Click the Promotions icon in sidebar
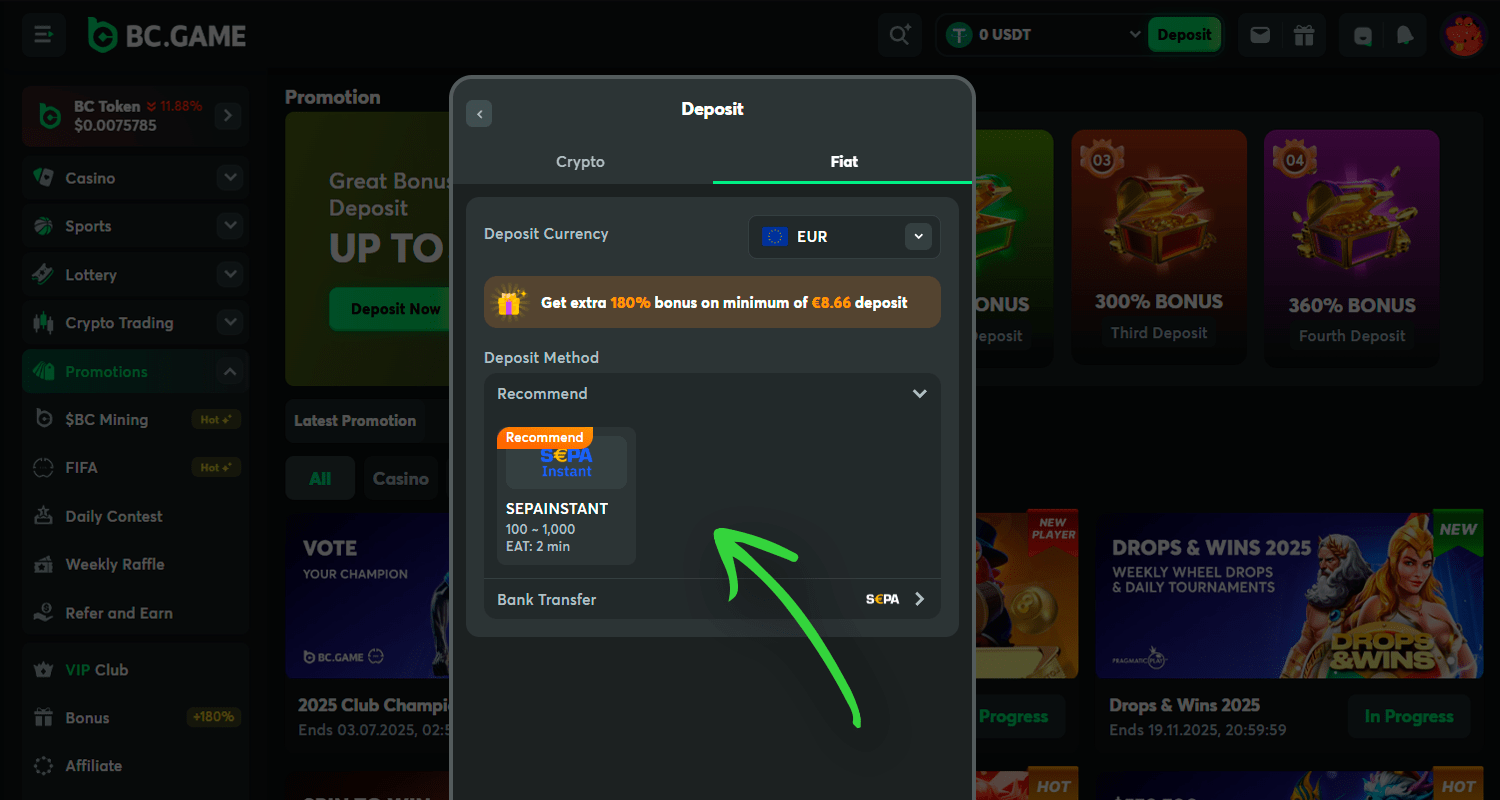Screen dimensions: 1500x800 [43, 371]
